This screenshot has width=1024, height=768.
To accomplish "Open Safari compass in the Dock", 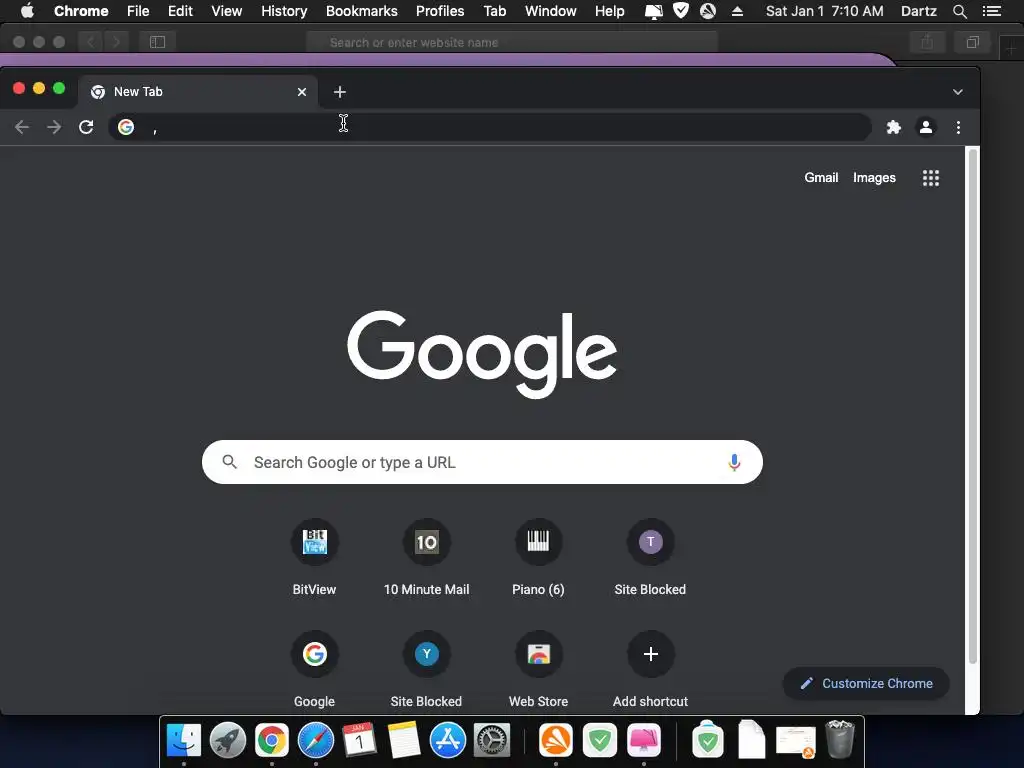I will tap(315, 741).
